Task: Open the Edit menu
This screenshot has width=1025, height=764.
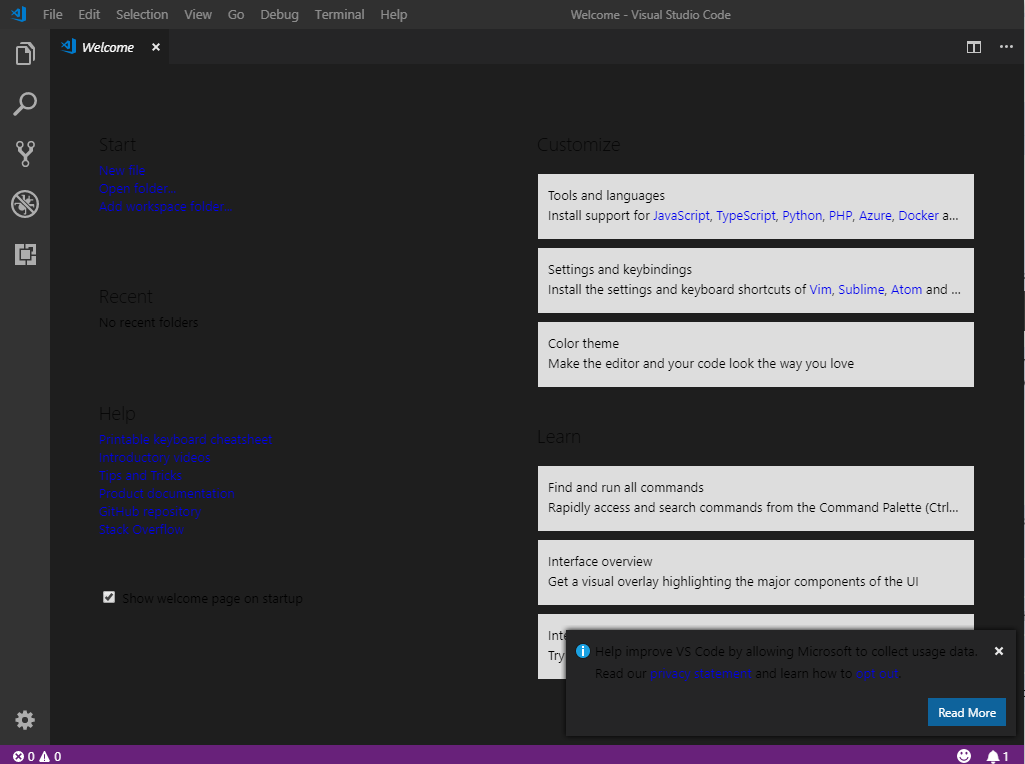Action: point(89,14)
